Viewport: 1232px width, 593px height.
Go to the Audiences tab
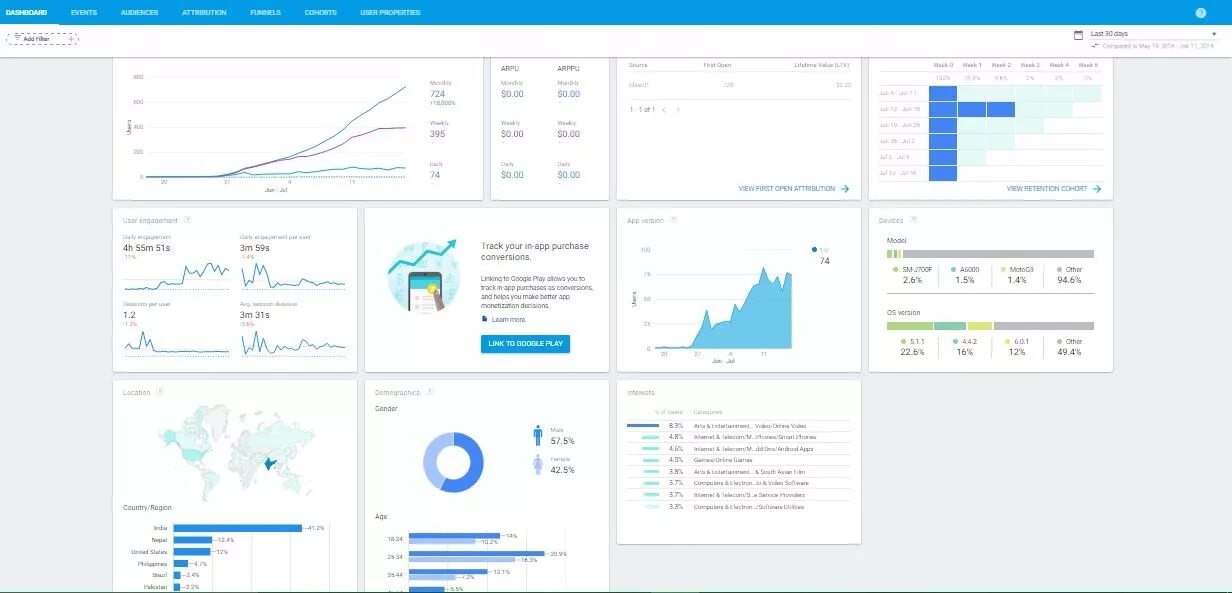pyautogui.click(x=139, y=13)
